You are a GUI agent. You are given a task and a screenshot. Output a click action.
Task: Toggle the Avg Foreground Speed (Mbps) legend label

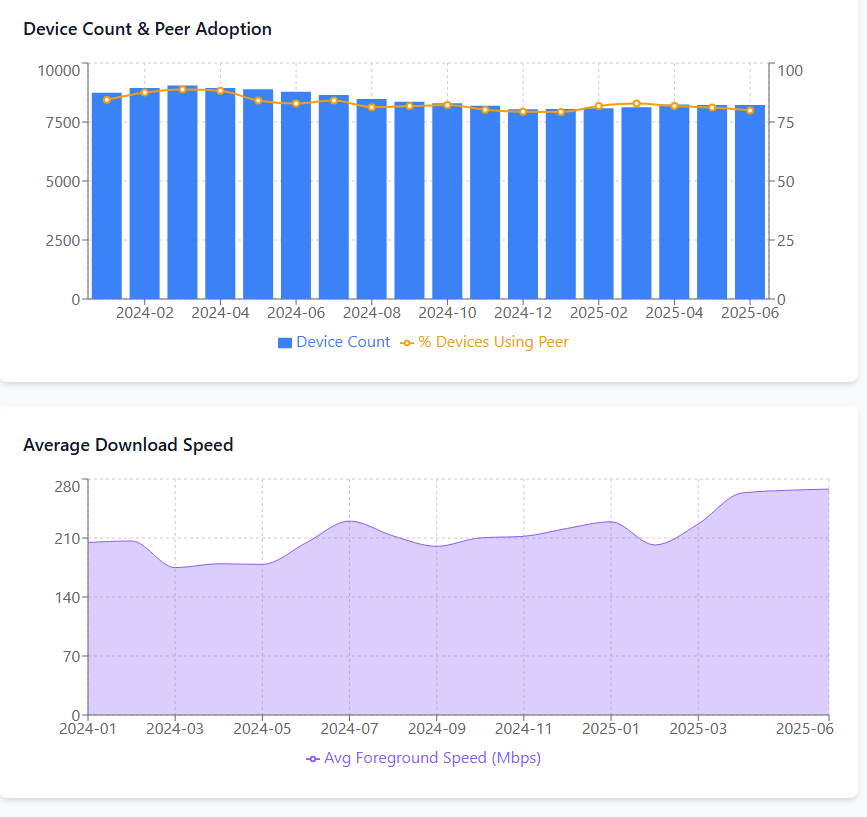[x=432, y=758]
